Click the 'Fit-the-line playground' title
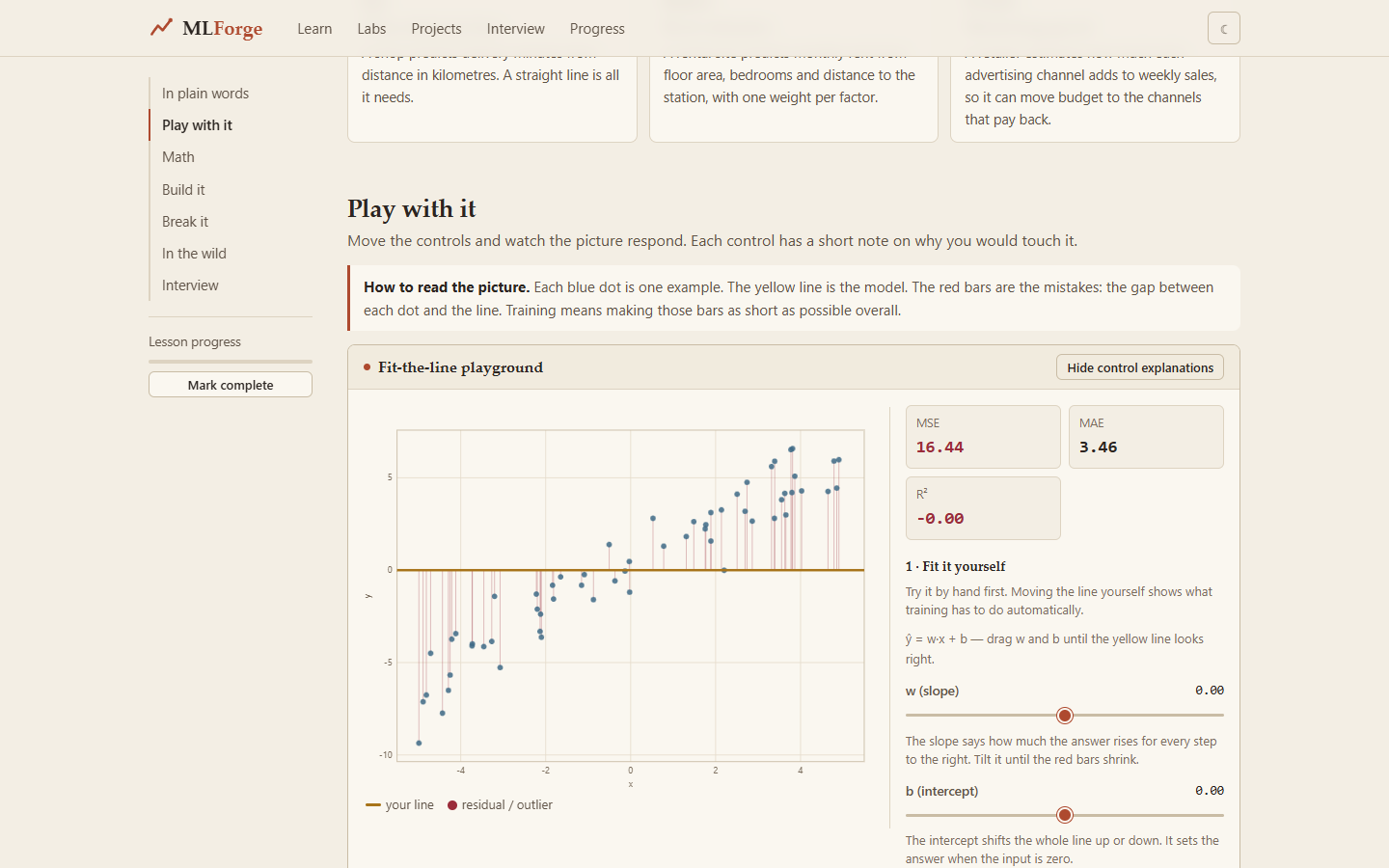 460,367
